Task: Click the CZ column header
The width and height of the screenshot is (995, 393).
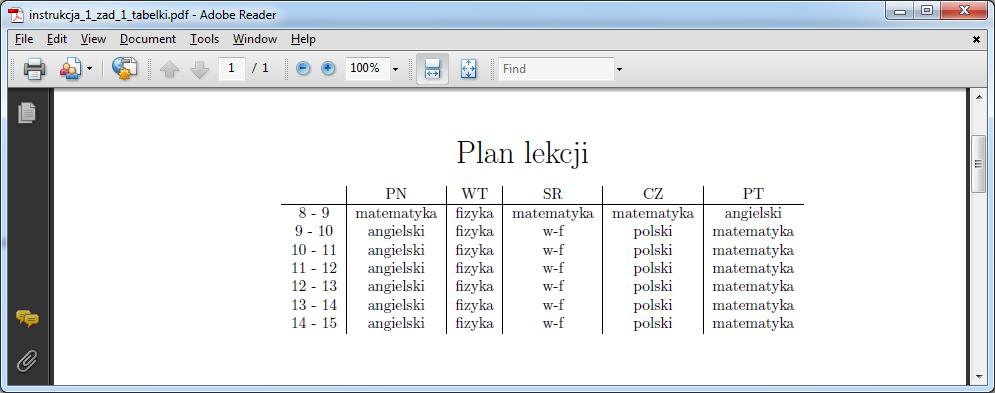Action: pyautogui.click(x=652, y=194)
